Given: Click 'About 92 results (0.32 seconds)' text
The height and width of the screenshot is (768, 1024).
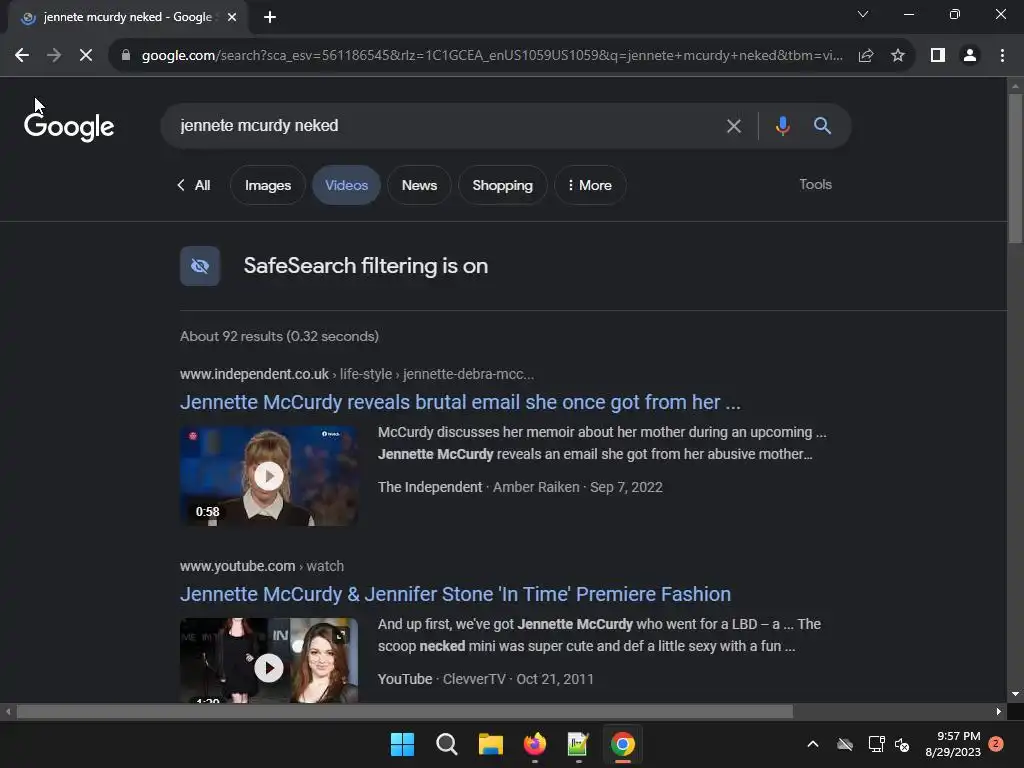Looking at the screenshot, I should point(280,336).
